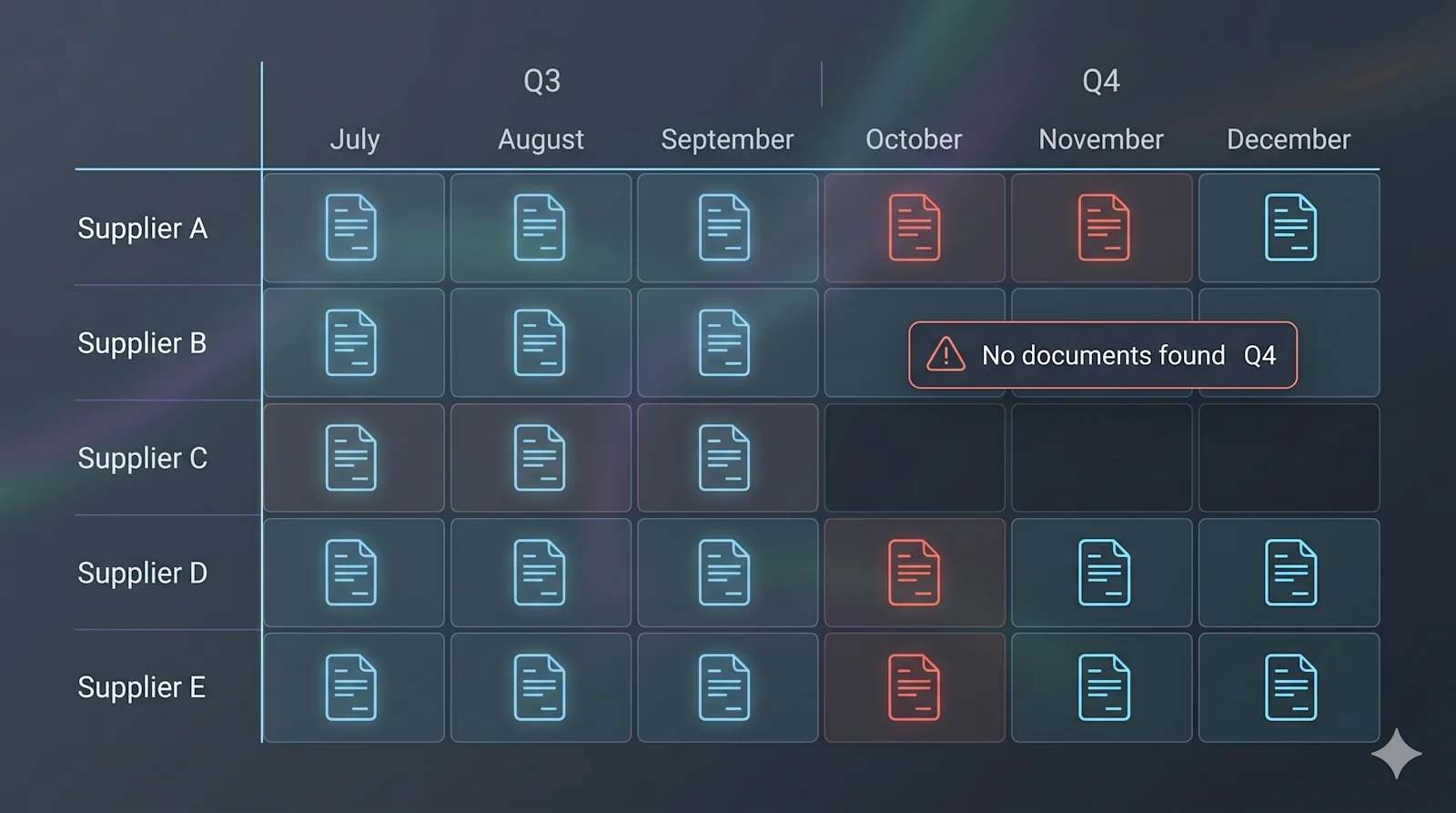
Task: Open Supplier D November document
Action: pyautogui.click(x=1104, y=573)
